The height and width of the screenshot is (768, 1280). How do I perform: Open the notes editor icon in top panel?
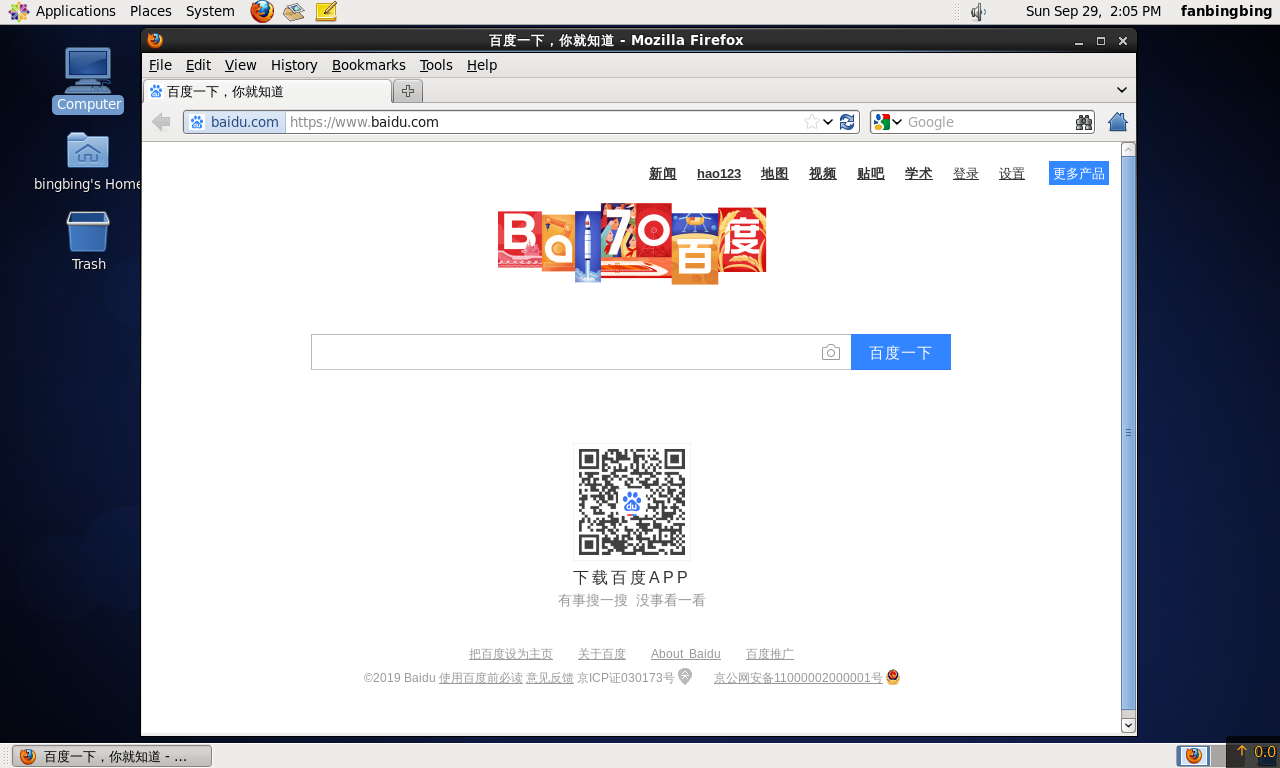pyautogui.click(x=326, y=11)
